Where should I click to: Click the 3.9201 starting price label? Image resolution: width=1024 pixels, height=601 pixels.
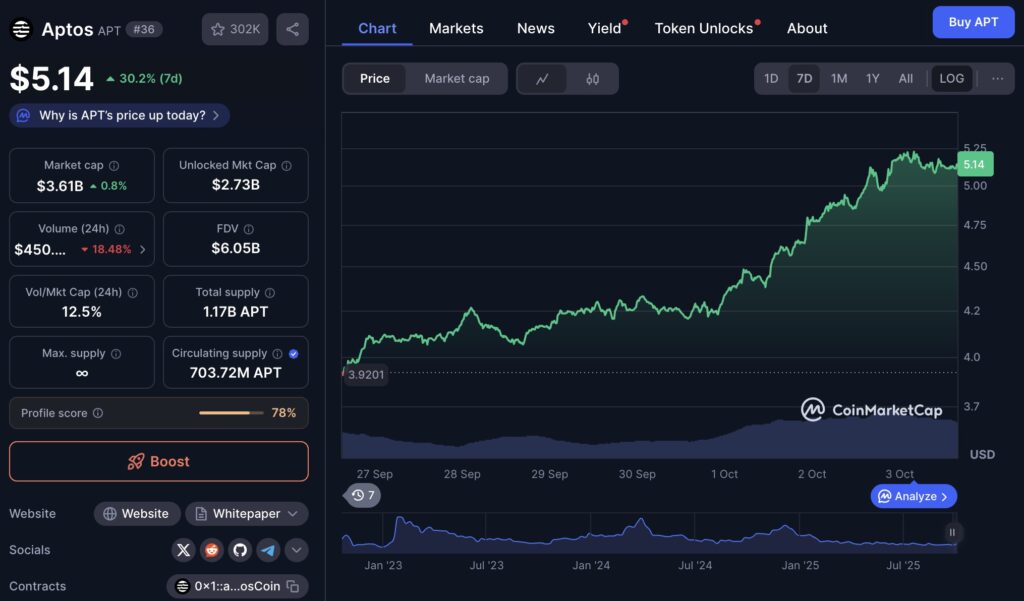point(366,375)
